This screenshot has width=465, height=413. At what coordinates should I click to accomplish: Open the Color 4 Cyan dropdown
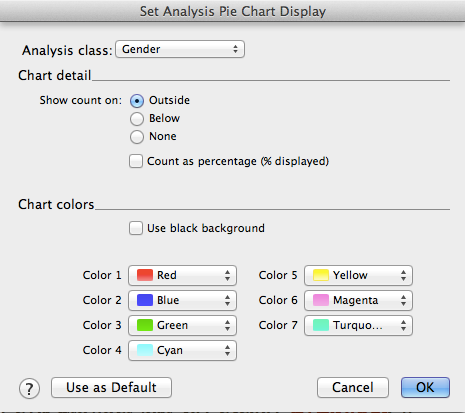(x=182, y=350)
